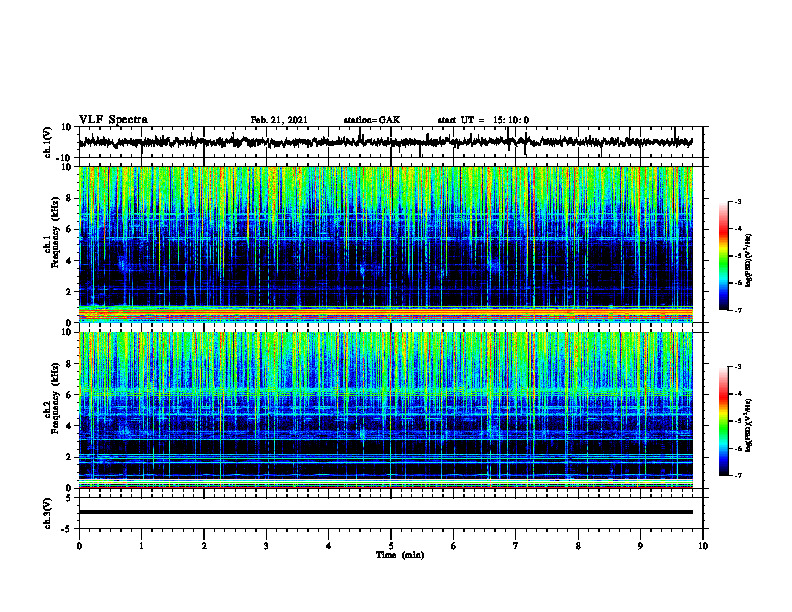Click the "ch.3(V)" axis label
The height and width of the screenshot is (612, 792).
pos(48,513)
